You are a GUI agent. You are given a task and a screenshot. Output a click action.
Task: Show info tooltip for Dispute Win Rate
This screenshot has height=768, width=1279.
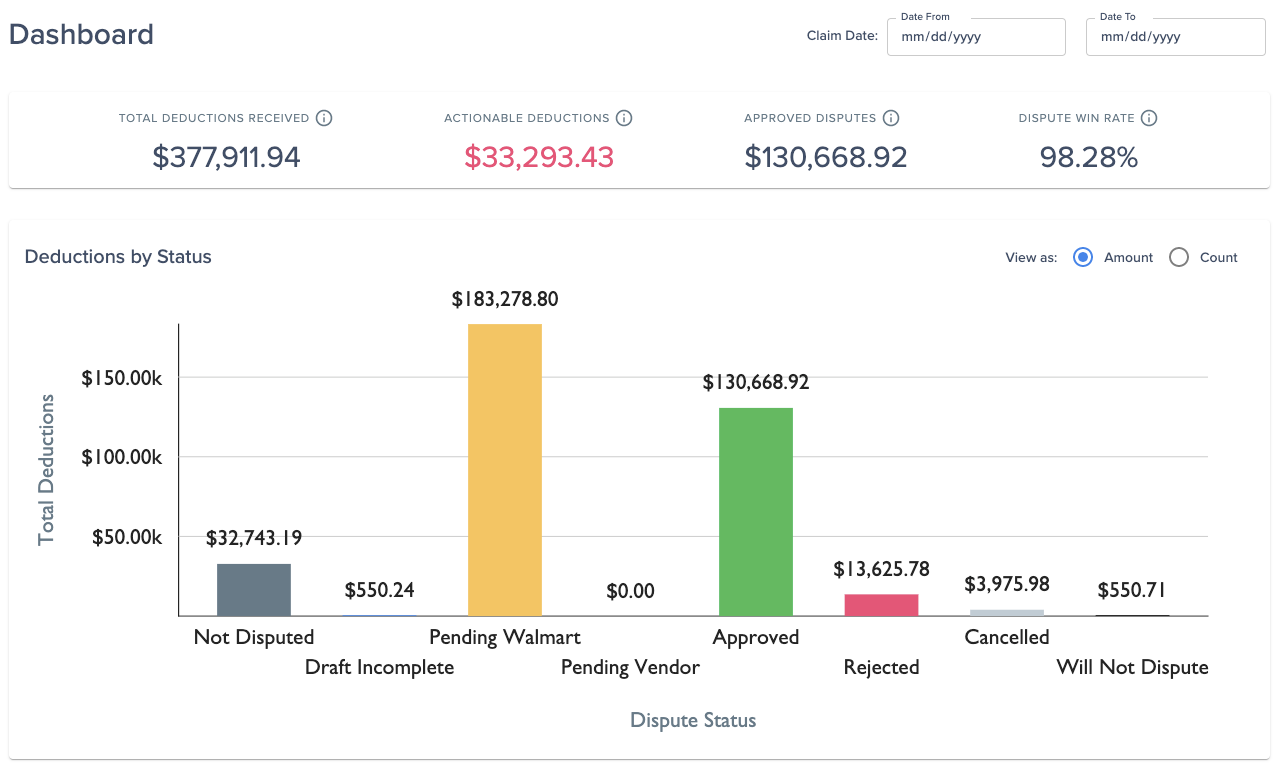pos(1149,118)
